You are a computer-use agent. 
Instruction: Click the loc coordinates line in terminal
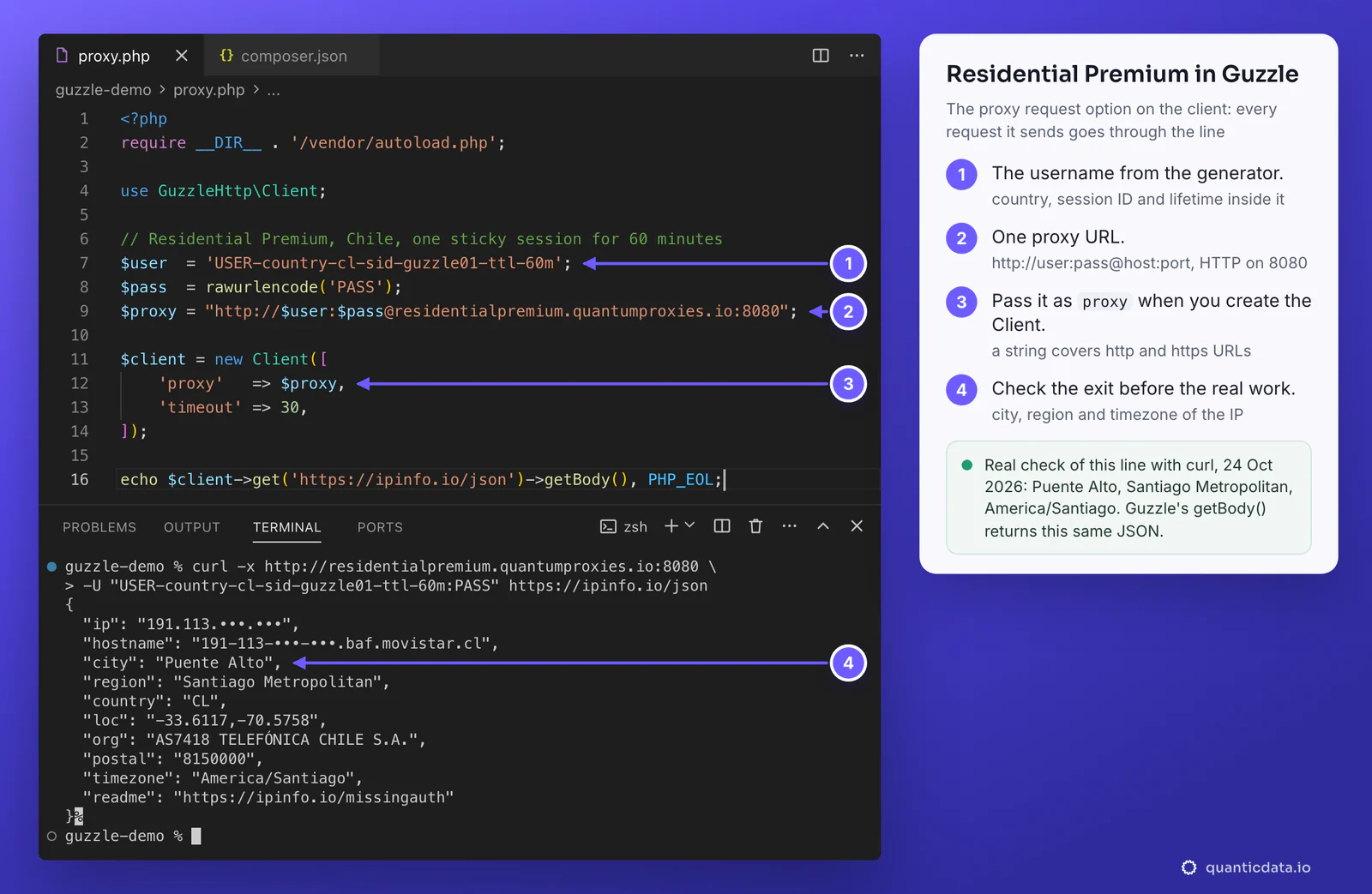coord(204,721)
